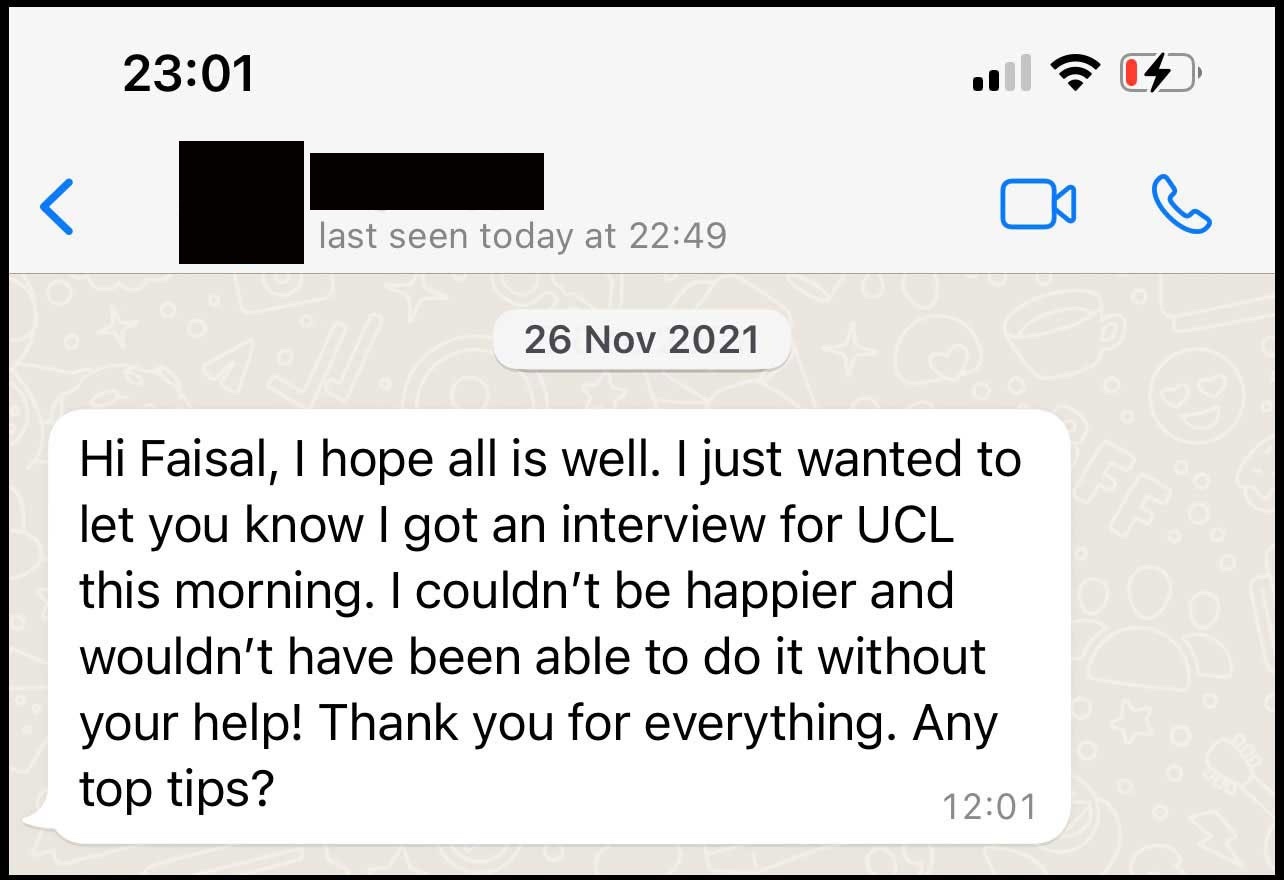Viewport: 1284px width, 880px height.
Task: Go back using the blue chevron
Action: pyautogui.click(x=57, y=206)
